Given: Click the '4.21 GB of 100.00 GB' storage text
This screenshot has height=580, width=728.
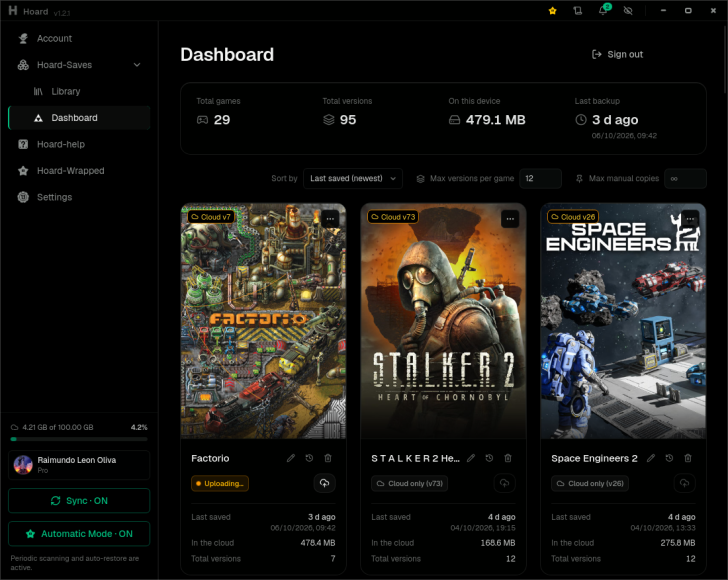Looking at the screenshot, I should click(x=58, y=427).
